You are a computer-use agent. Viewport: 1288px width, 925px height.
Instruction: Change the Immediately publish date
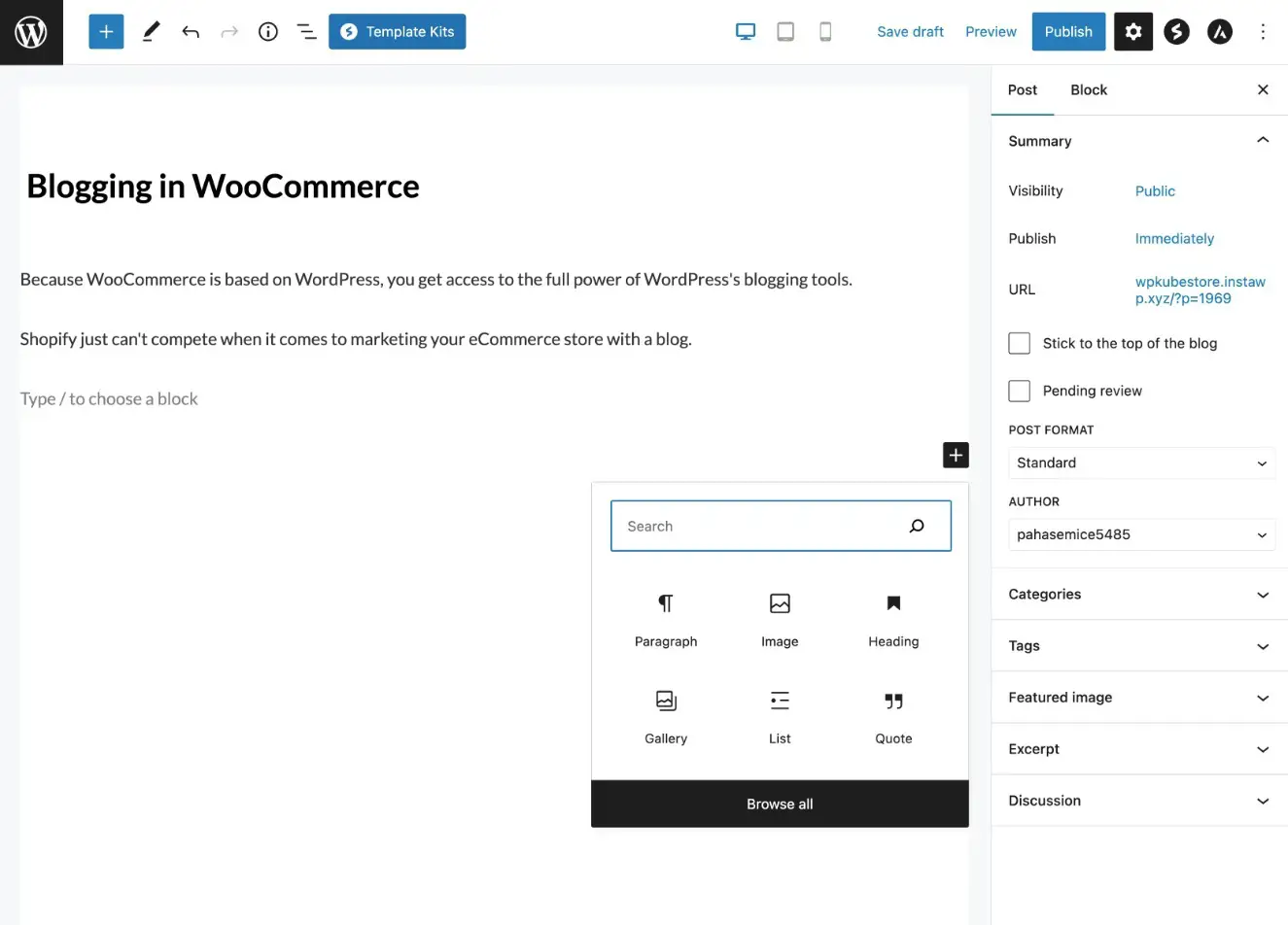1174,239
